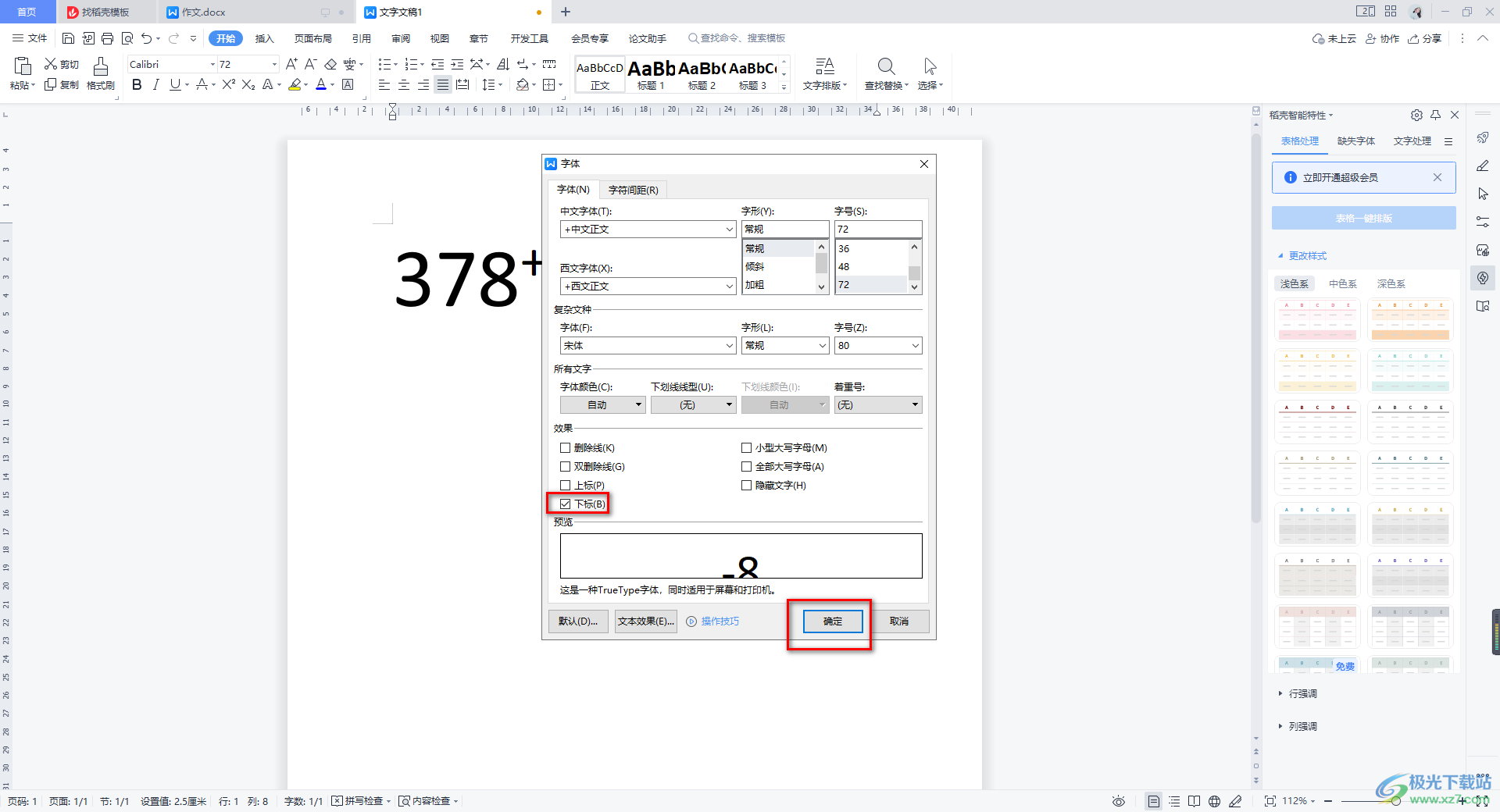The width and height of the screenshot is (1500, 812).
Task: Switch to web layout view icon
Action: pos(1214,801)
